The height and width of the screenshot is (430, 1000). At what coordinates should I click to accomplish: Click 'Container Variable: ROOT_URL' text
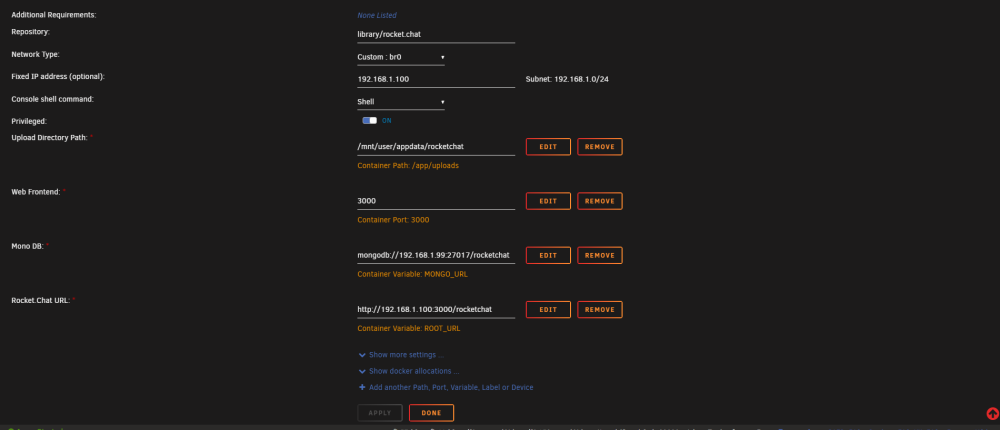click(409, 329)
